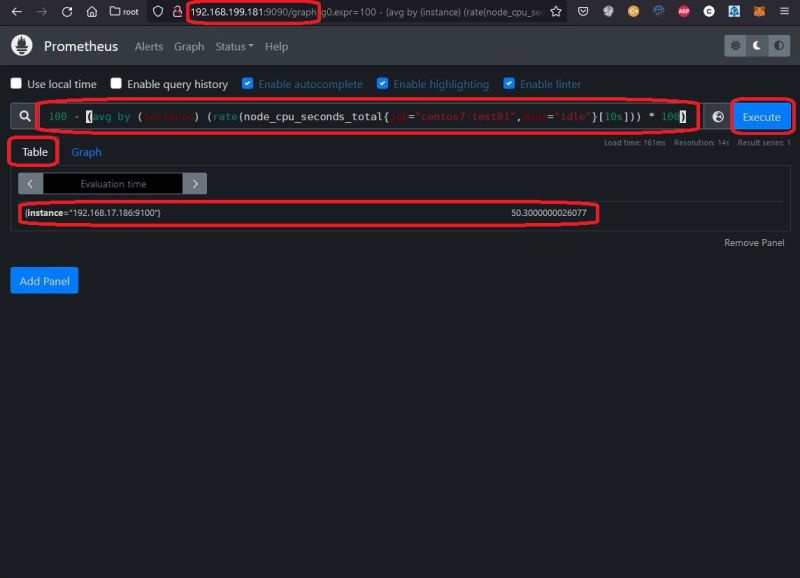Screen dimensions: 800x578
Task: Select the light theme sun icon
Action: pos(735,46)
